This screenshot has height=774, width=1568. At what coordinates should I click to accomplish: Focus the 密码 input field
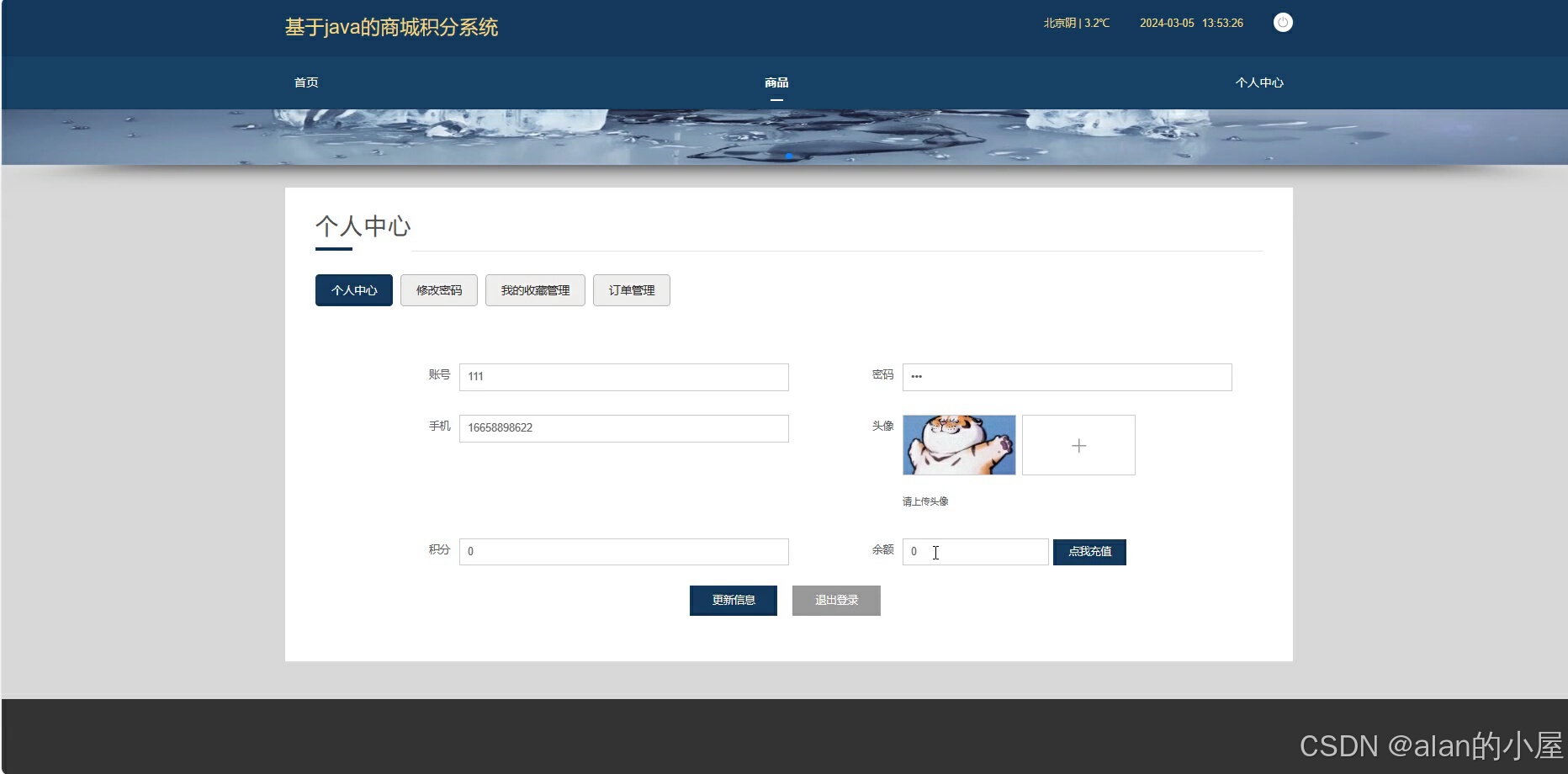click(x=1067, y=377)
